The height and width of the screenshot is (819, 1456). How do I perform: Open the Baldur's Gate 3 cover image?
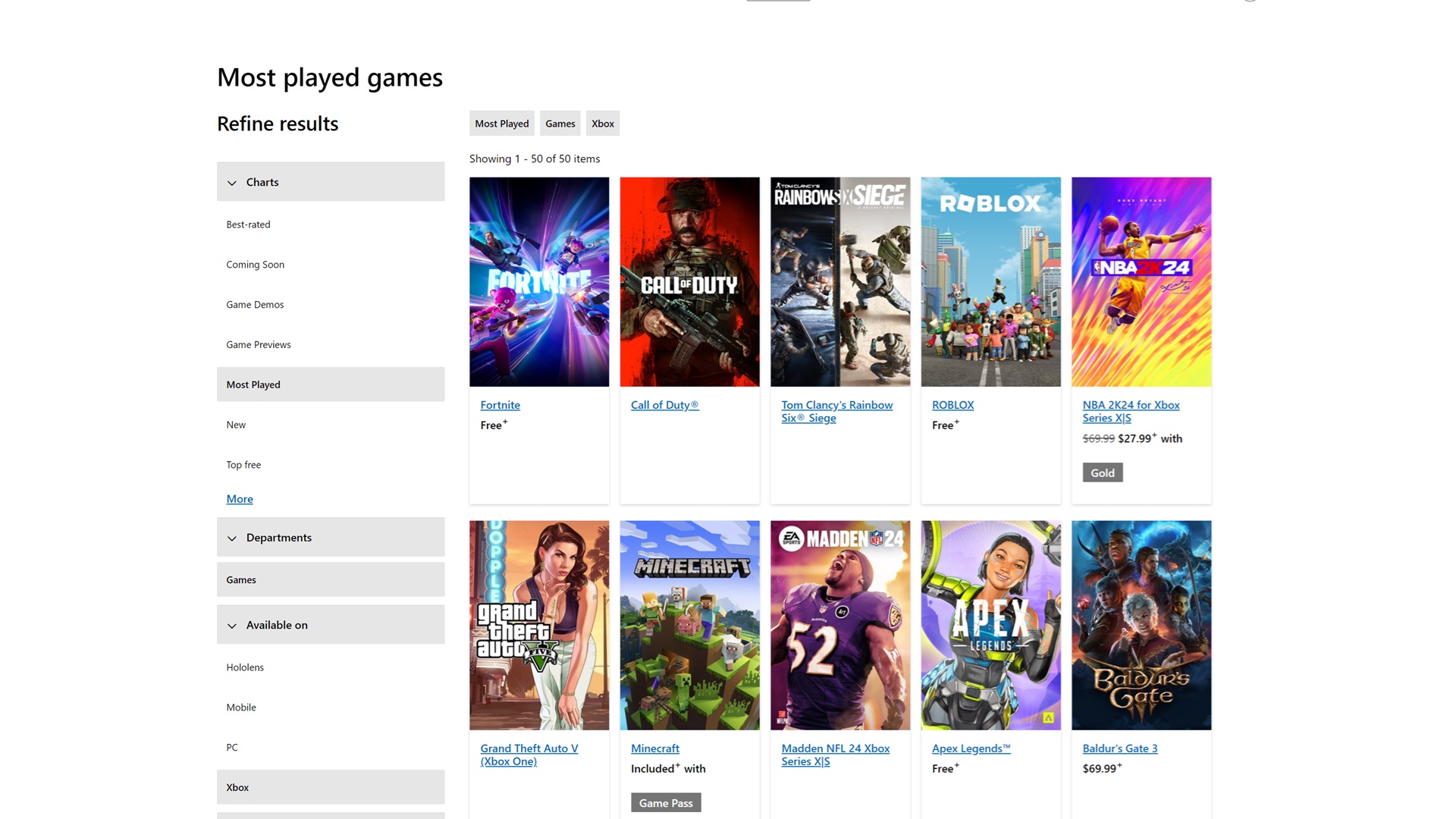click(x=1141, y=625)
